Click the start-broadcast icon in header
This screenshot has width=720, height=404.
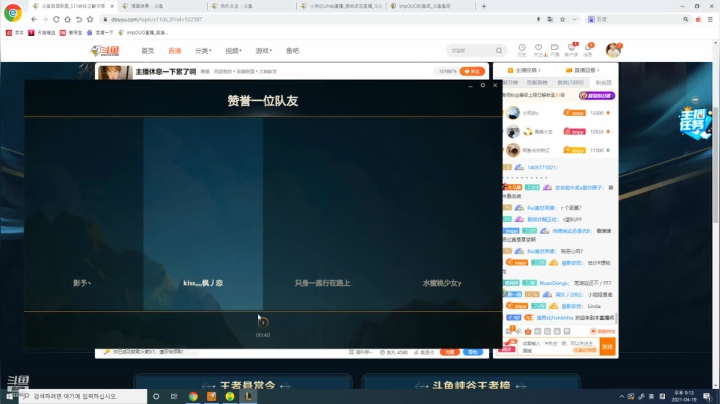pyautogui.click(x=555, y=50)
